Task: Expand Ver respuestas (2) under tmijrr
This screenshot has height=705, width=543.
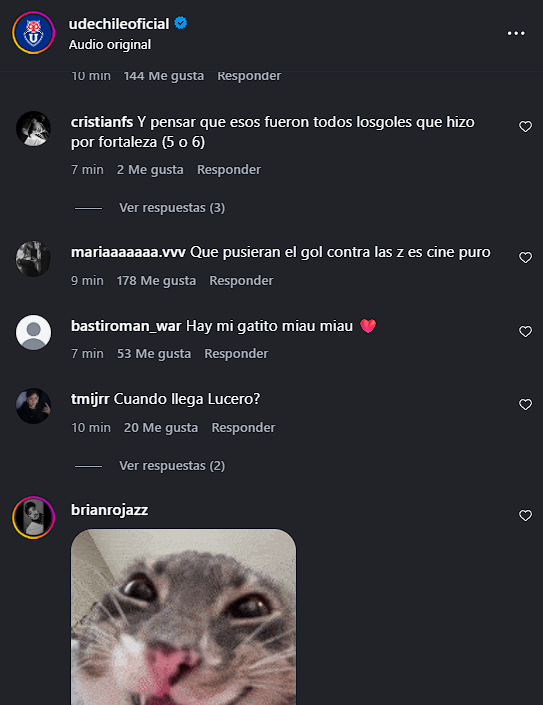Action: tap(172, 465)
